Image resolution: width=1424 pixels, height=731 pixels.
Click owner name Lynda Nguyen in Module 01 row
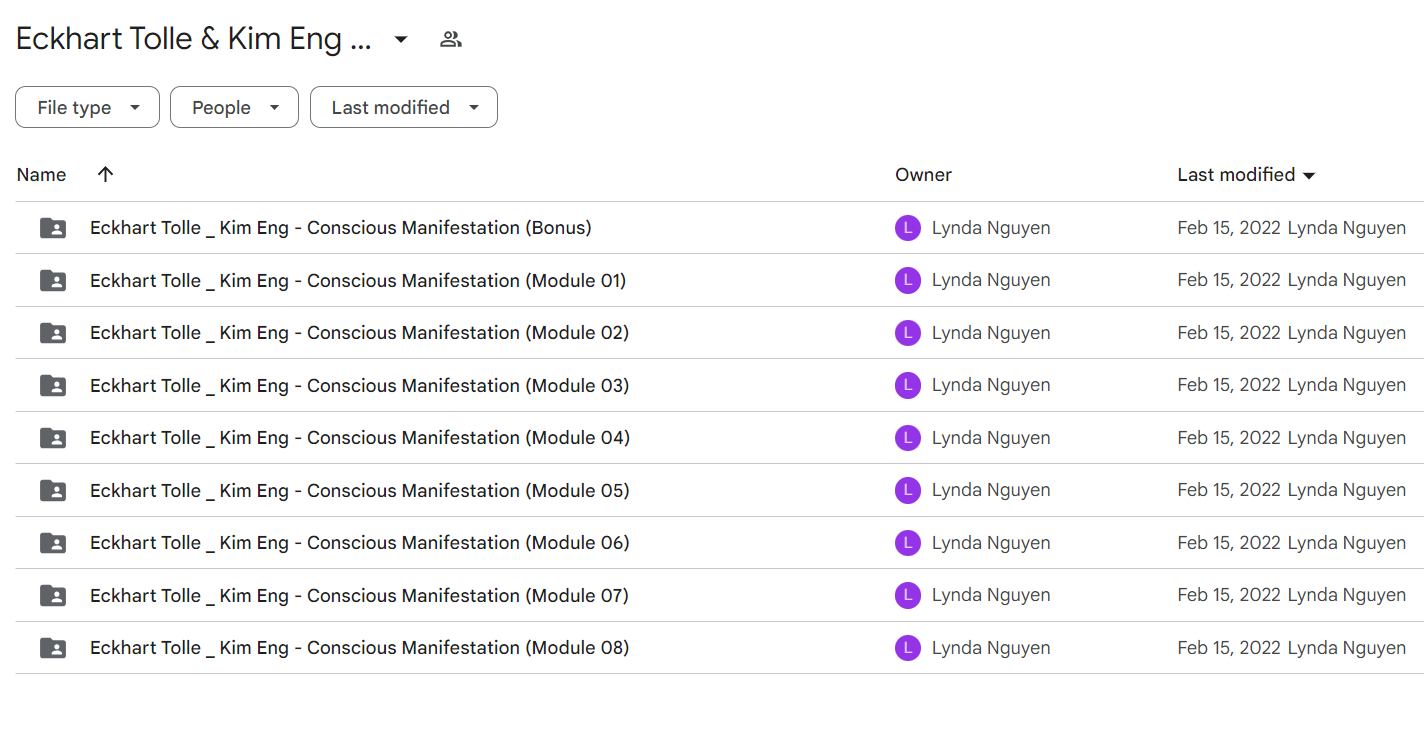tap(991, 281)
